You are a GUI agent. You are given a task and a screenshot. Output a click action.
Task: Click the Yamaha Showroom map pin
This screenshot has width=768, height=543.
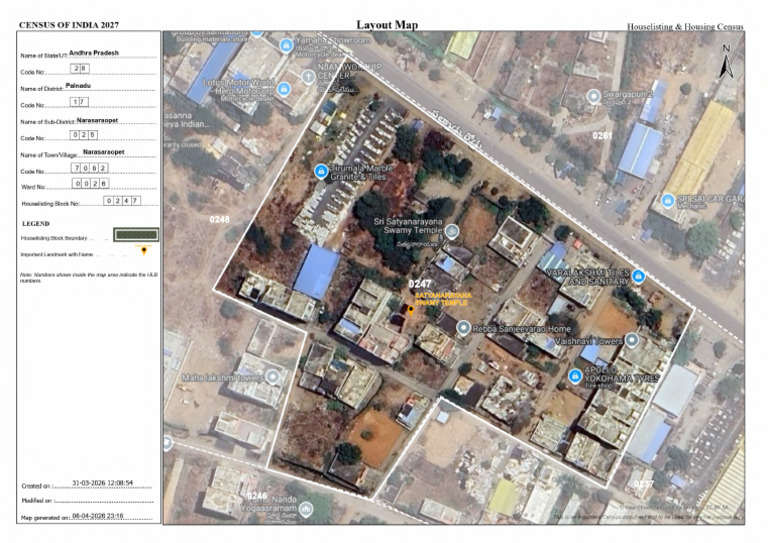pyautogui.click(x=286, y=46)
